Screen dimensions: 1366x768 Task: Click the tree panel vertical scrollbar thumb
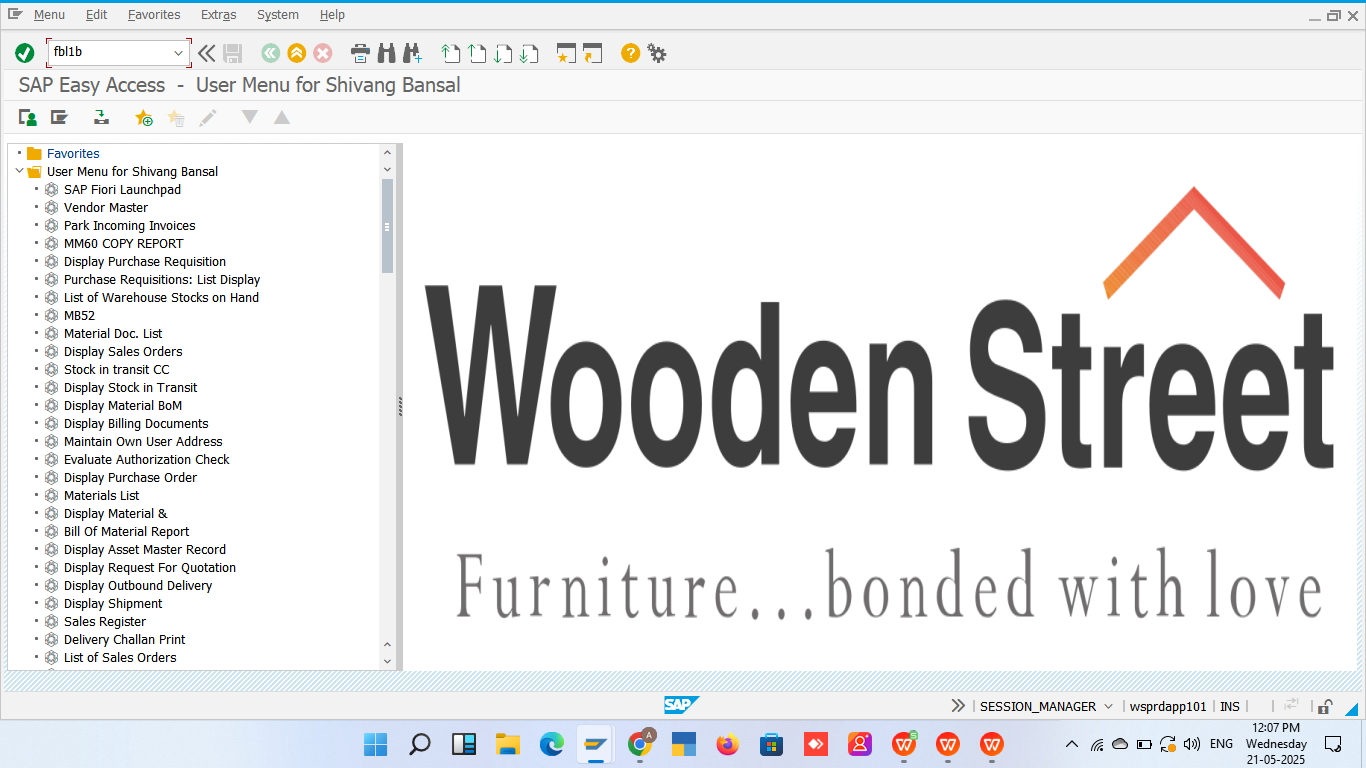tap(387, 226)
